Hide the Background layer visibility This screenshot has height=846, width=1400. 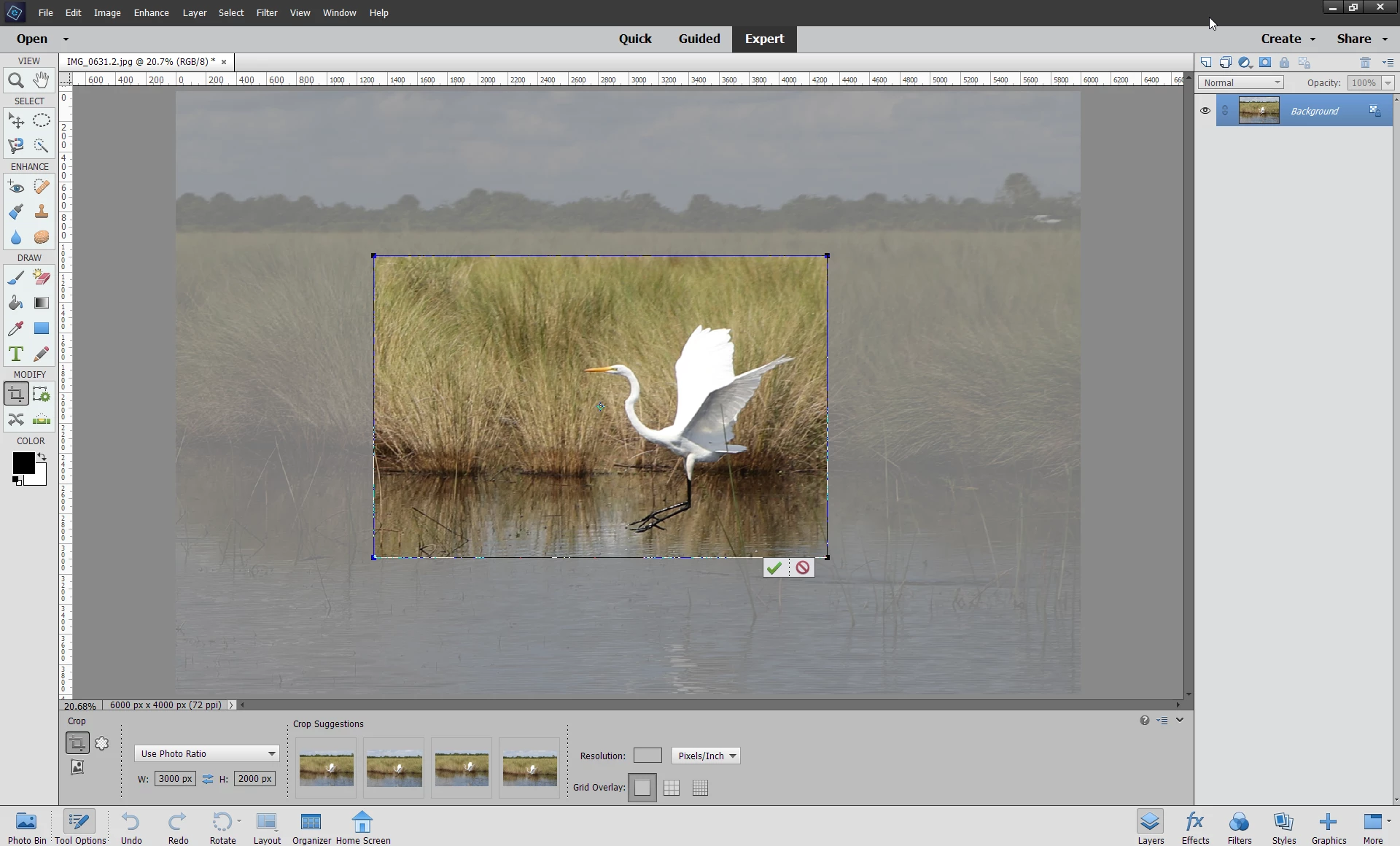[x=1205, y=111]
